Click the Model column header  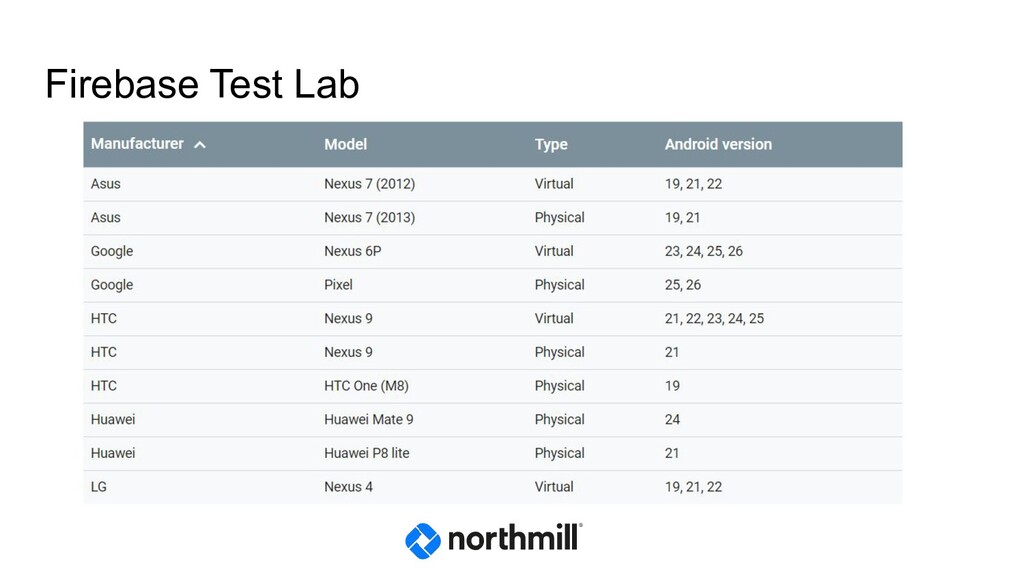pyautogui.click(x=345, y=145)
